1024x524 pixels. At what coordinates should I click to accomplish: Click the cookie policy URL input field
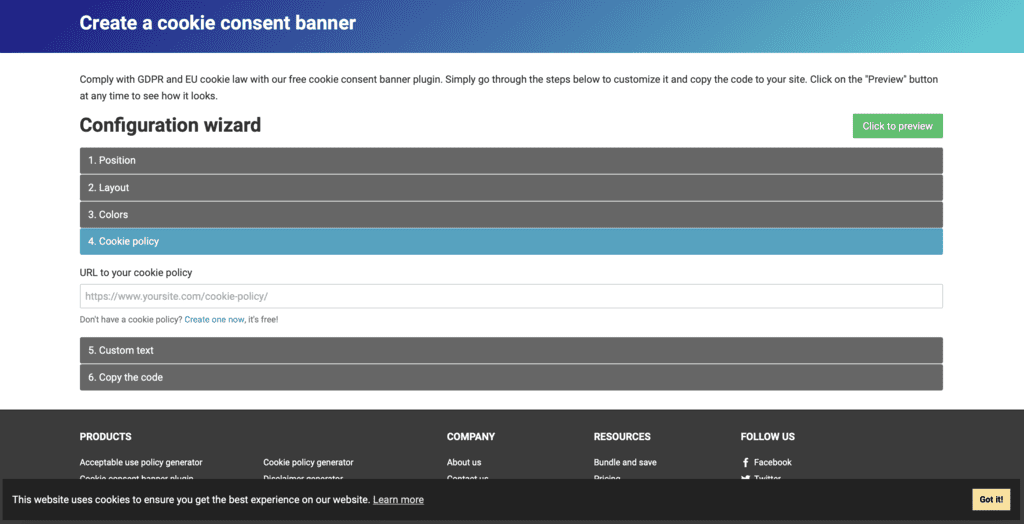click(510, 297)
